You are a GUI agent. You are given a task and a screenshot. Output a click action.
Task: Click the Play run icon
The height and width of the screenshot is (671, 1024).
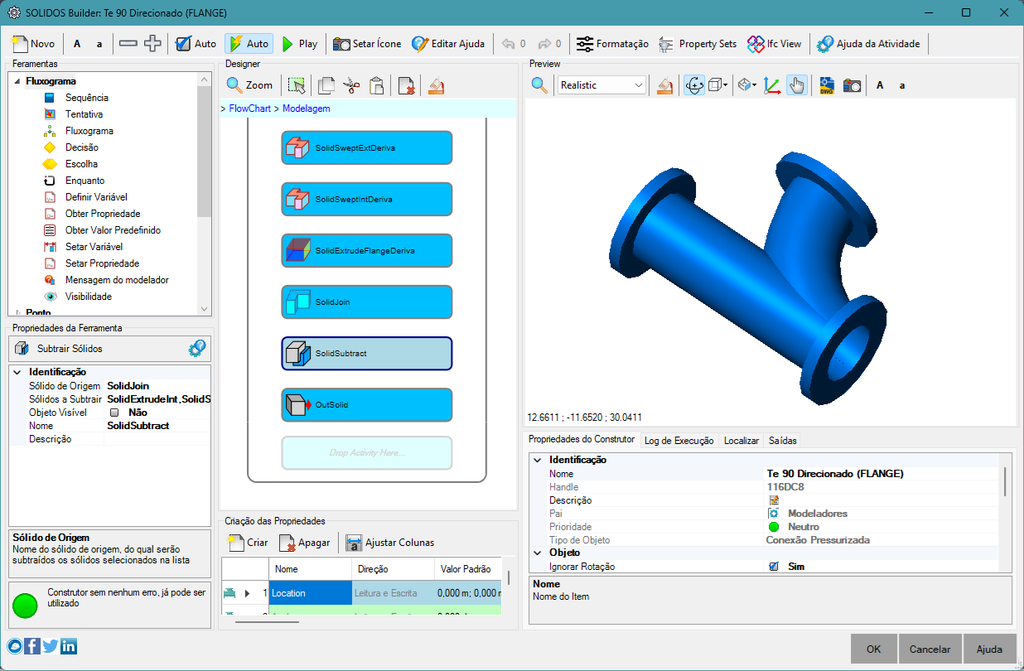[x=287, y=44]
